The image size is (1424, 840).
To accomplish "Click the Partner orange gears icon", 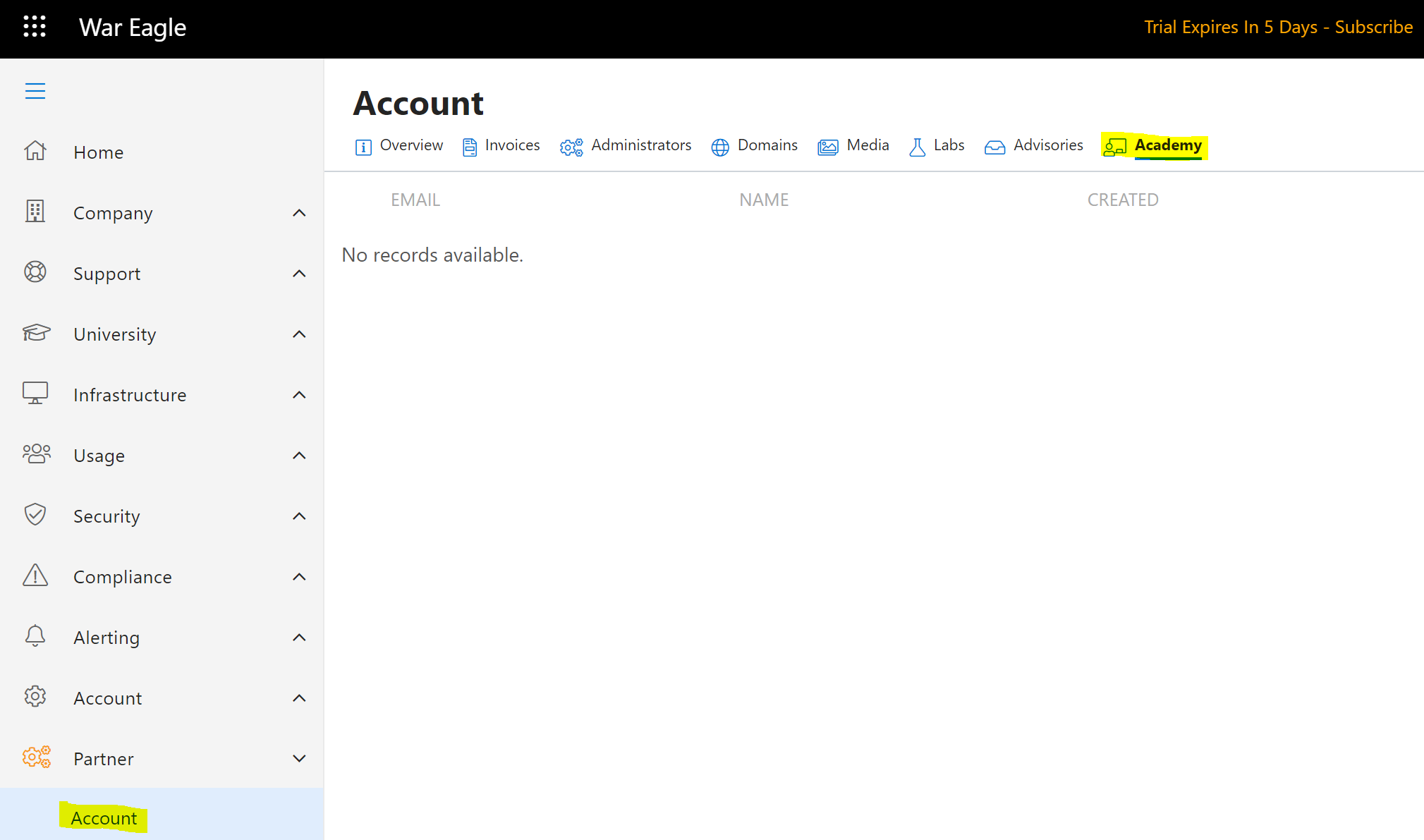I will pos(37,757).
